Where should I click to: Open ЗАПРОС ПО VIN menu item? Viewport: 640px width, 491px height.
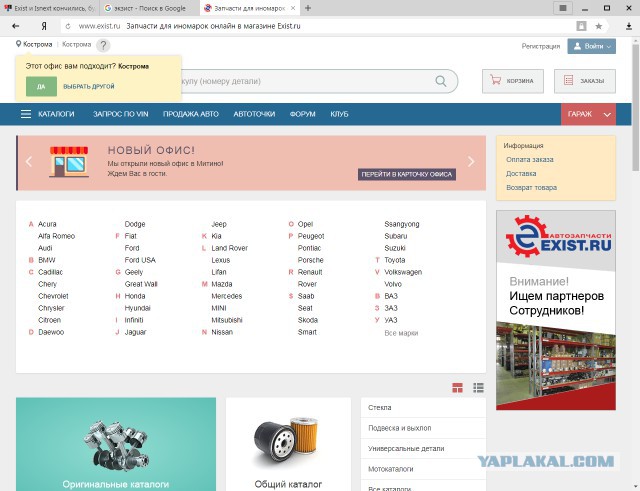click(x=120, y=114)
